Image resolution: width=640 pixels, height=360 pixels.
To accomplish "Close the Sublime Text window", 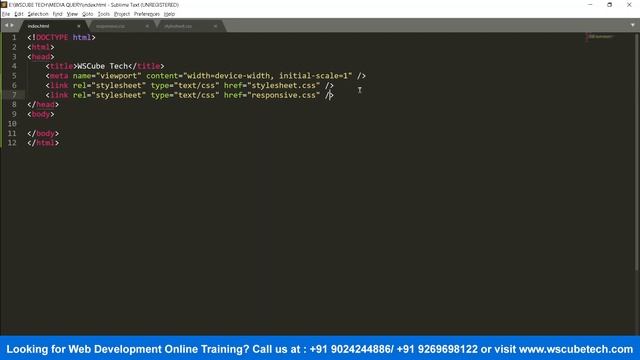I will [629, 4].
